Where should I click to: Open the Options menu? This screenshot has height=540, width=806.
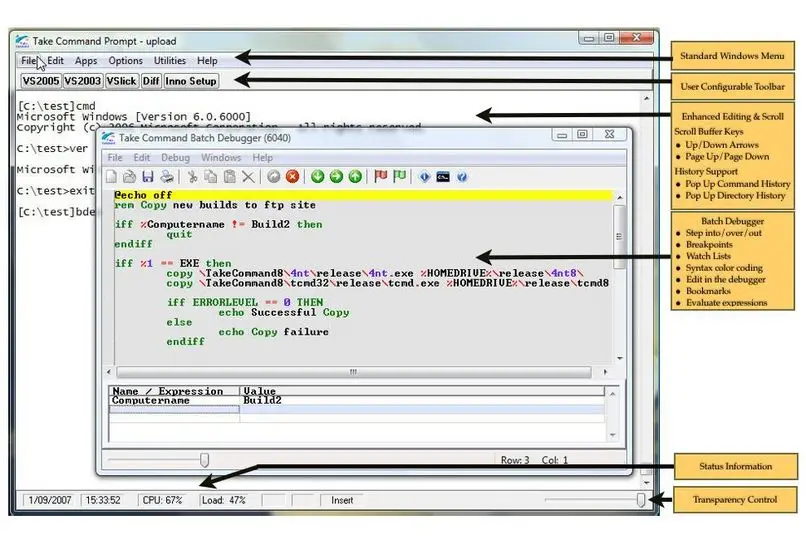pos(125,61)
